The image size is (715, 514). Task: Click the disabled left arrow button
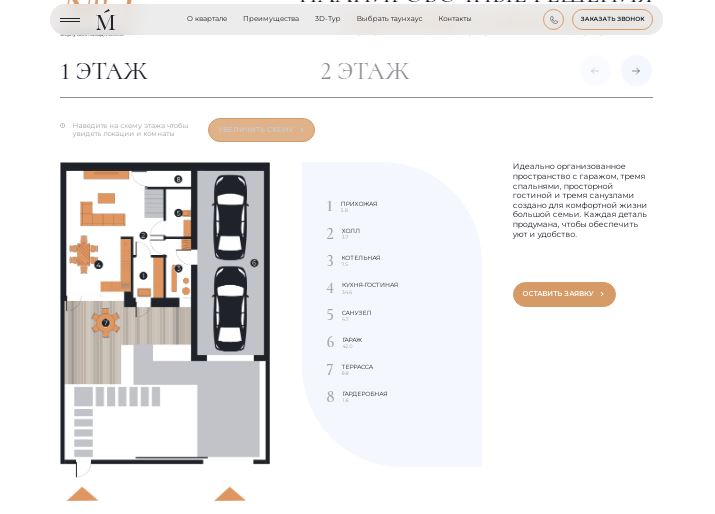pos(595,71)
